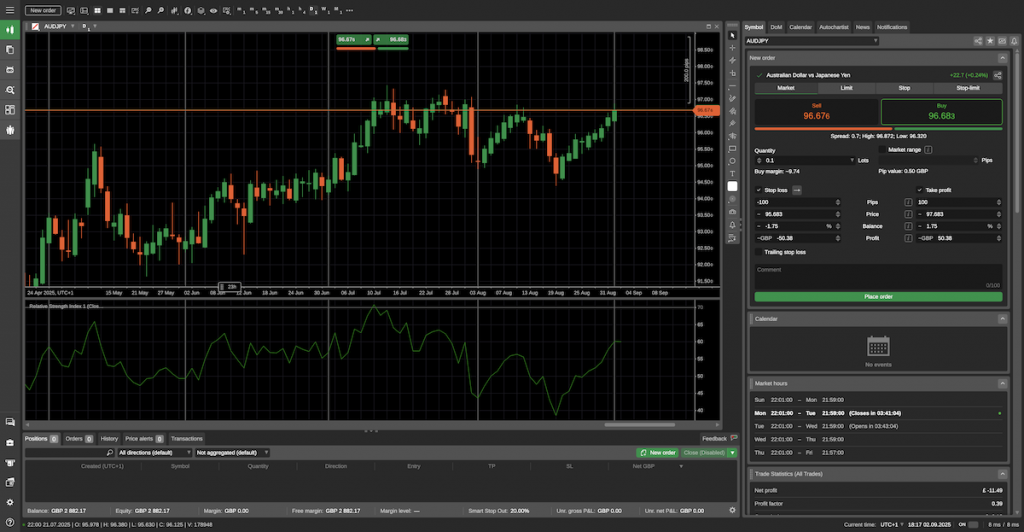The height and width of the screenshot is (532, 1024).
Task: Uncheck the Take profit checkbox
Action: (920, 190)
